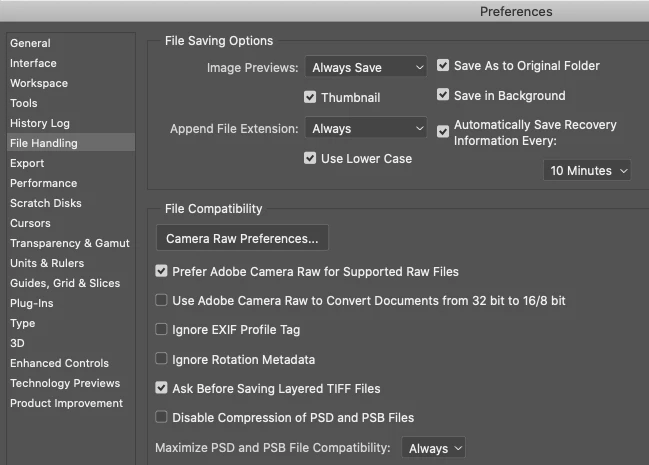
Task: Uncheck Save in Background option
Action: (x=444, y=96)
